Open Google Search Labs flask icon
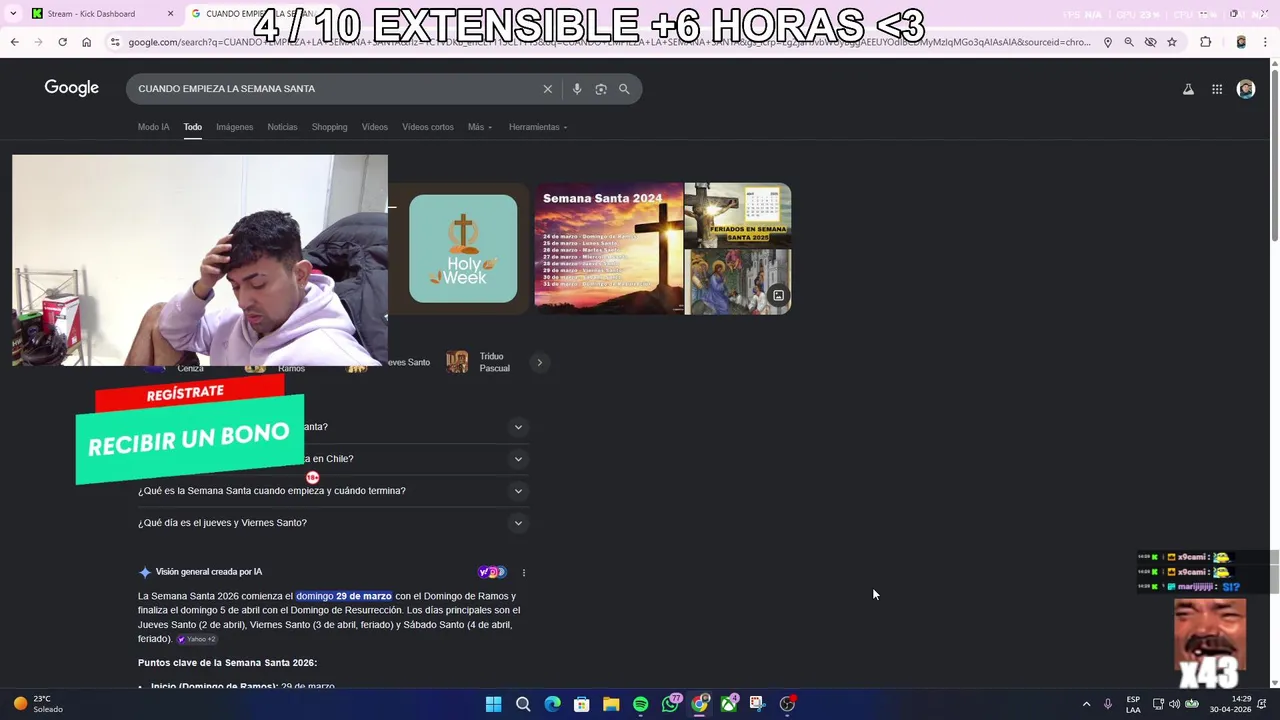 pos(1188,89)
